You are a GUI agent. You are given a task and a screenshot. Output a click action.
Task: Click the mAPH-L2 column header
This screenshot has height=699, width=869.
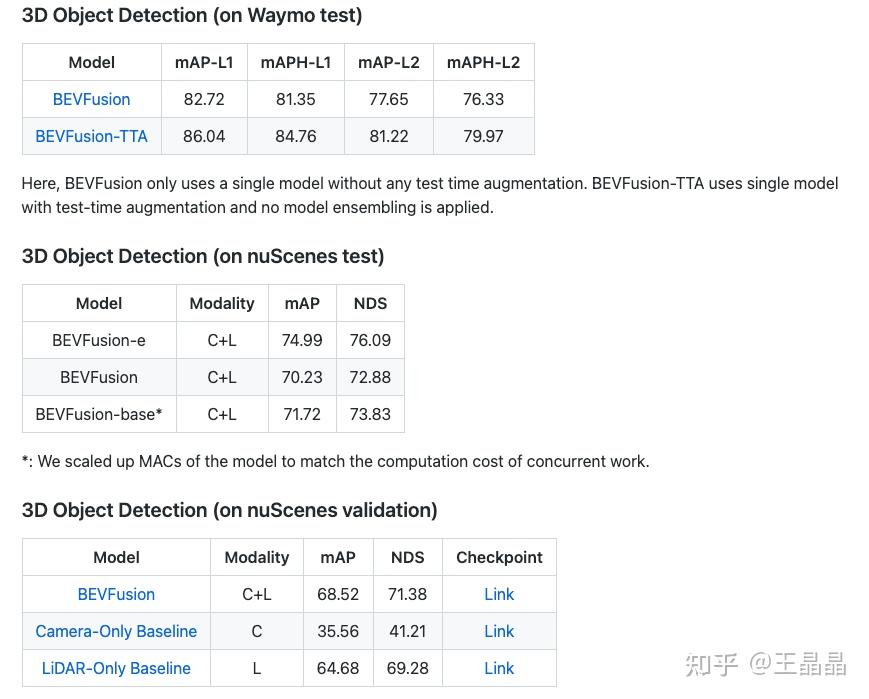tap(483, 62)
